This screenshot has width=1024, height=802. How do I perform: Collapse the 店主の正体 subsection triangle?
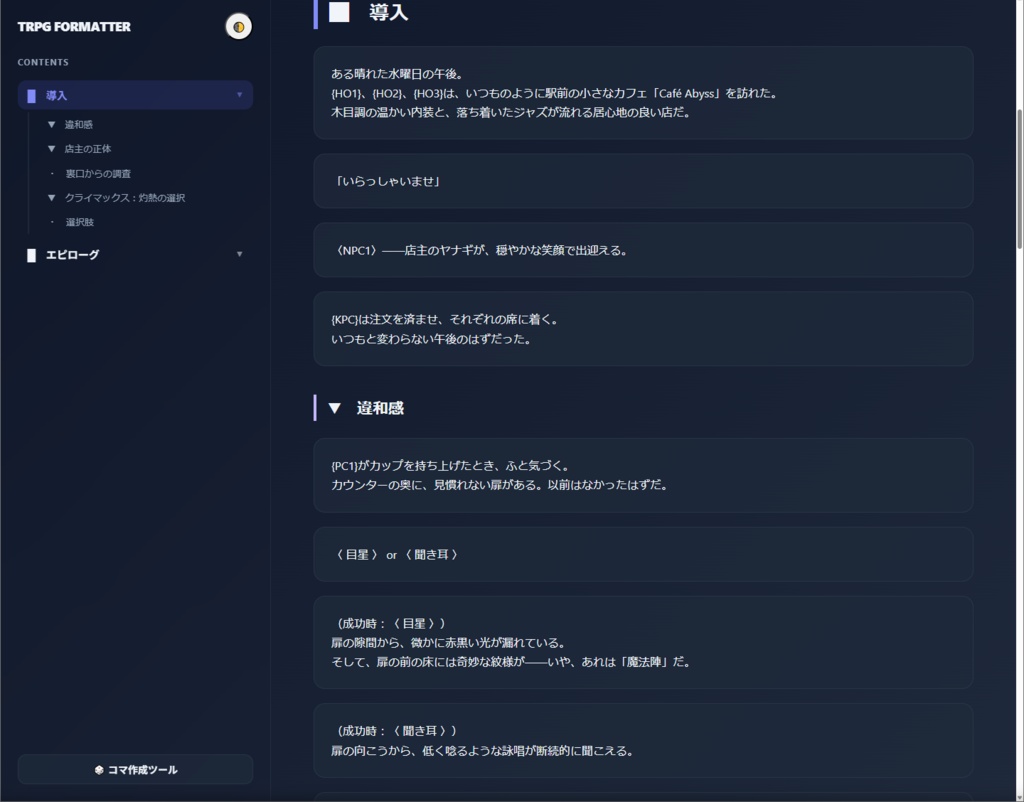[x=51, y=149]
